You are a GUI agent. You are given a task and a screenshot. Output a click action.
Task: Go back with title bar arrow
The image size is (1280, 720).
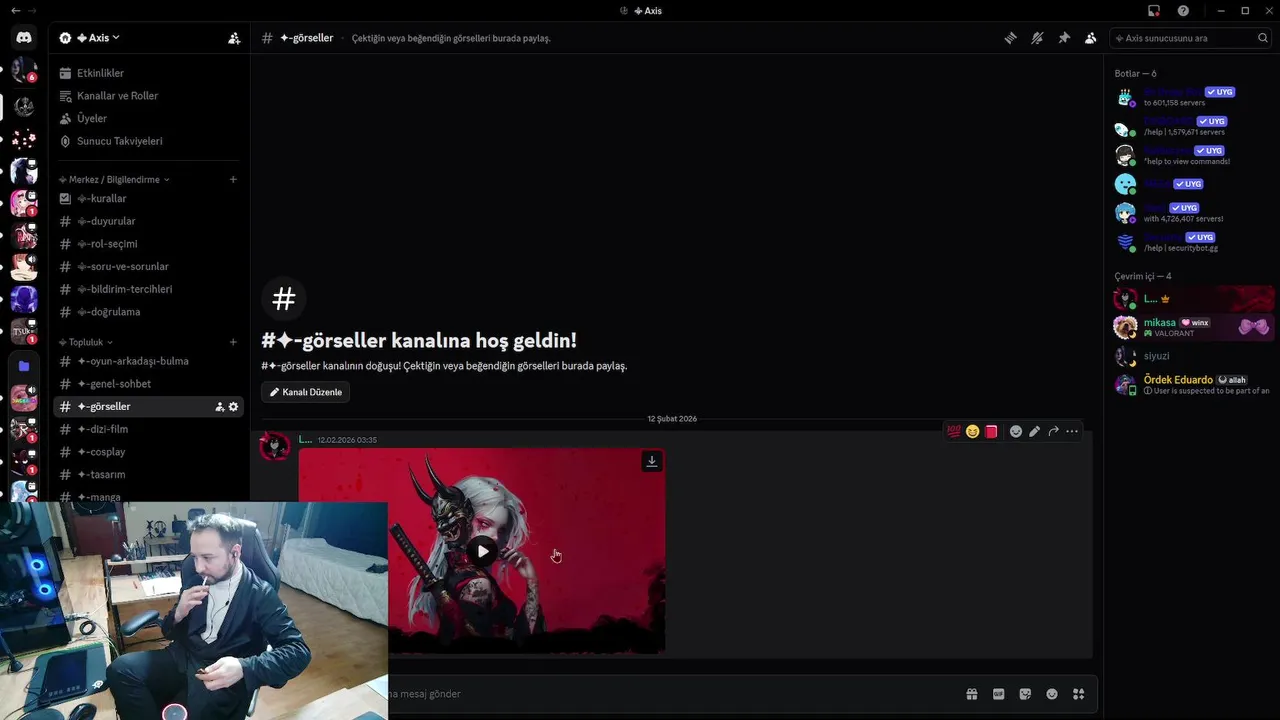click(15, 11)
